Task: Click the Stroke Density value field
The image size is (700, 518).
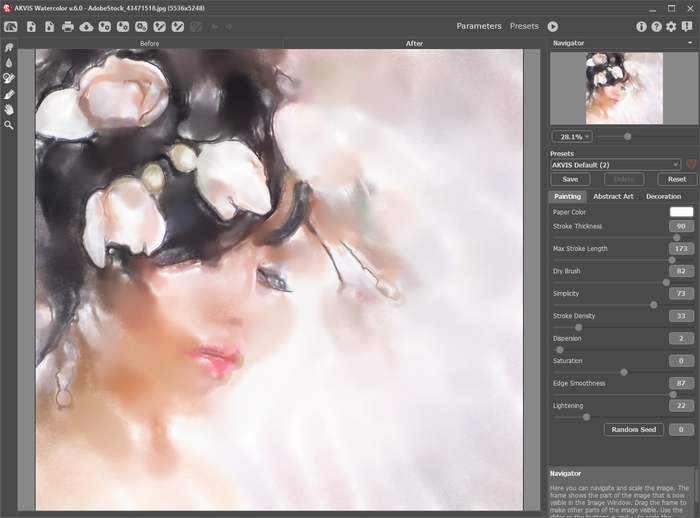Action: pyautogui.click(x=681, y=316)
